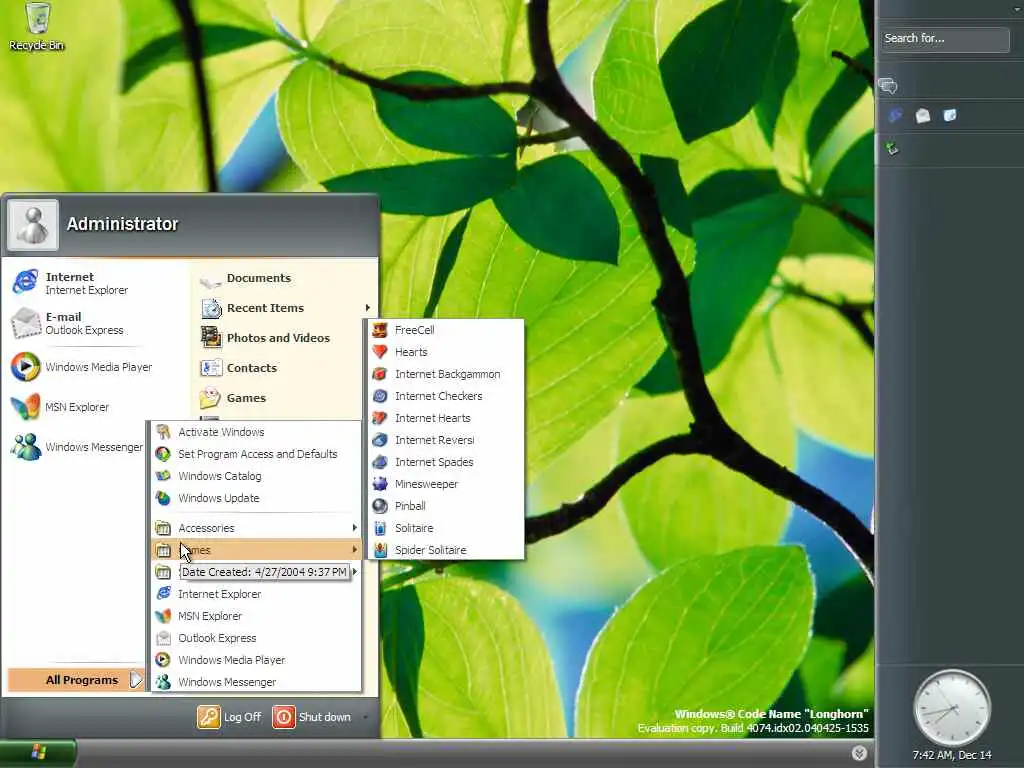Click the taskbar notification chevron button
The width and height of the screenshot is (1024, 768).
(859, 753)
